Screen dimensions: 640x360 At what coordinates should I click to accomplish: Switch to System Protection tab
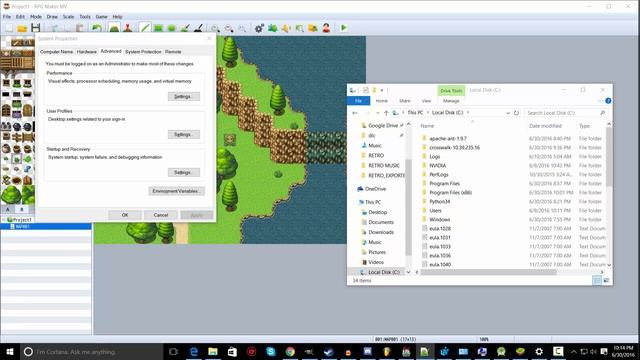click(143, 52)
